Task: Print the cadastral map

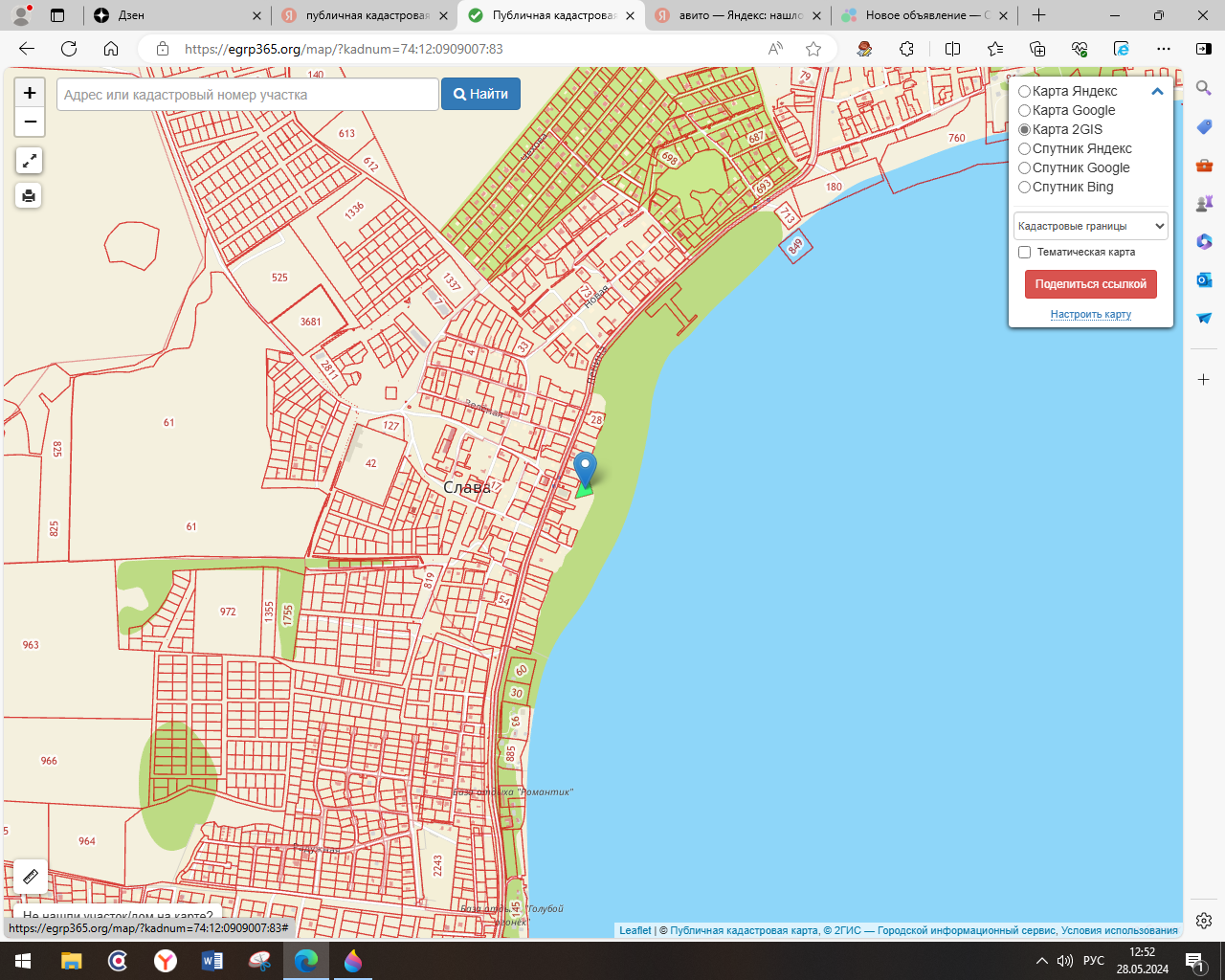Action: click(x=29, y=196)
